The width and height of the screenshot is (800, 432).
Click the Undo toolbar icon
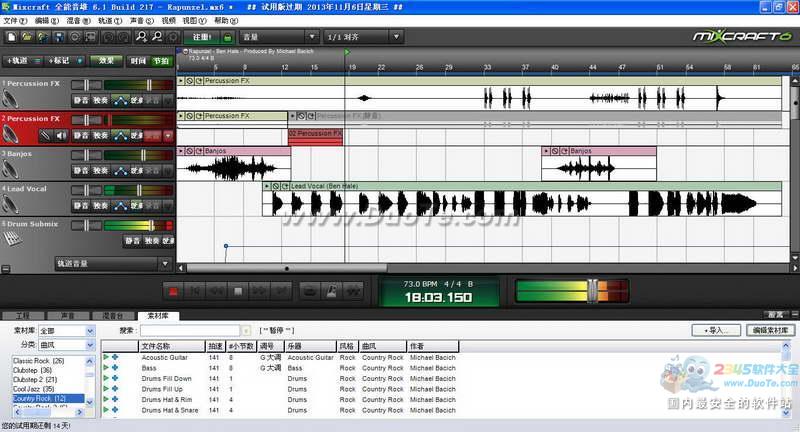108,37
